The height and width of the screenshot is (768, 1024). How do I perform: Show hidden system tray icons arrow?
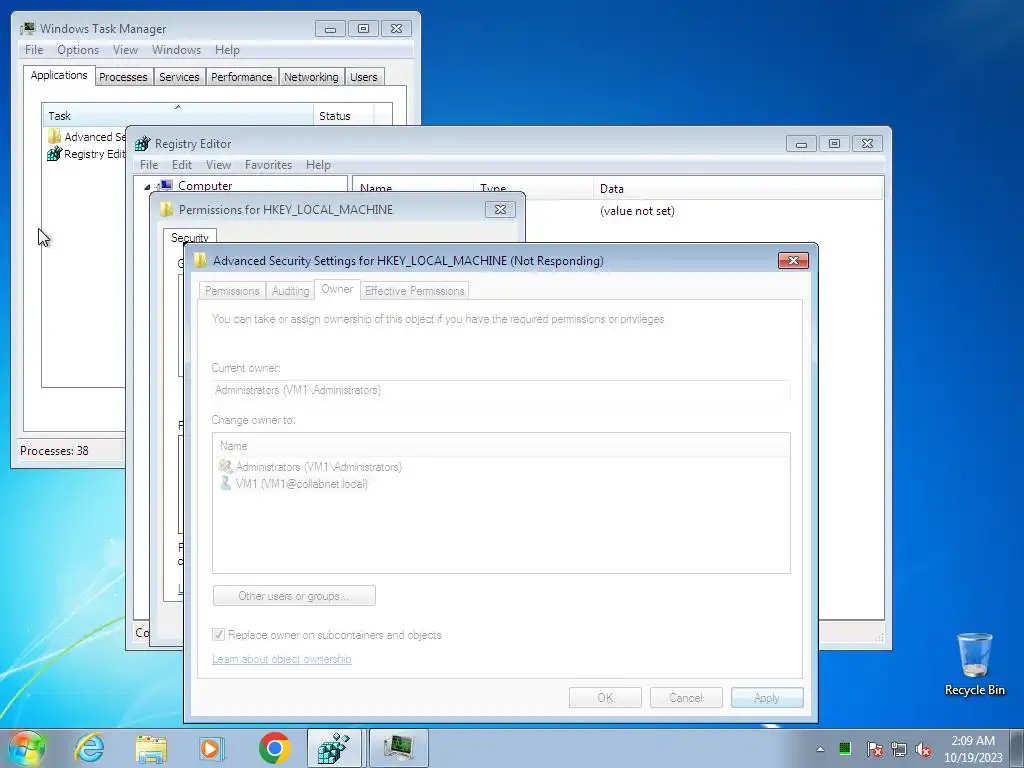click(x=820, y=749)
